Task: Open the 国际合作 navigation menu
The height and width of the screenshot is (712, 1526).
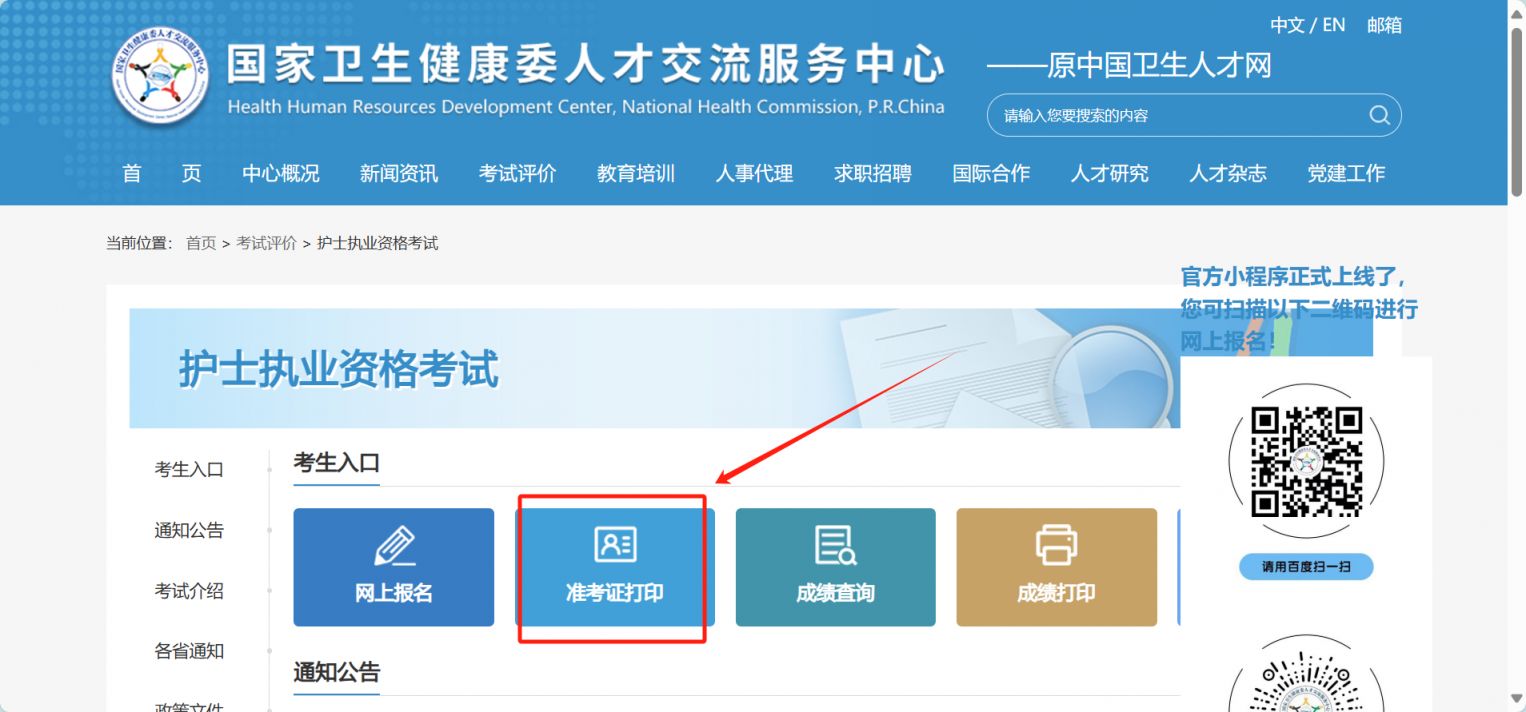Action: coord(991,173)
